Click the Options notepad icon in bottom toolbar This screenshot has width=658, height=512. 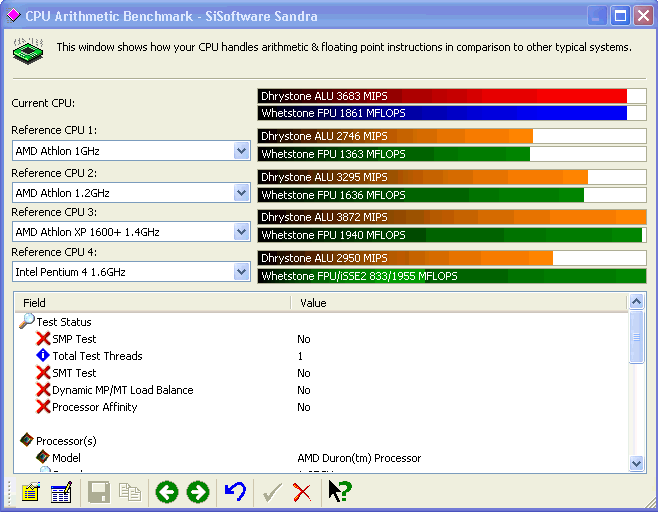pyautogui.click(x=31, y=492)
